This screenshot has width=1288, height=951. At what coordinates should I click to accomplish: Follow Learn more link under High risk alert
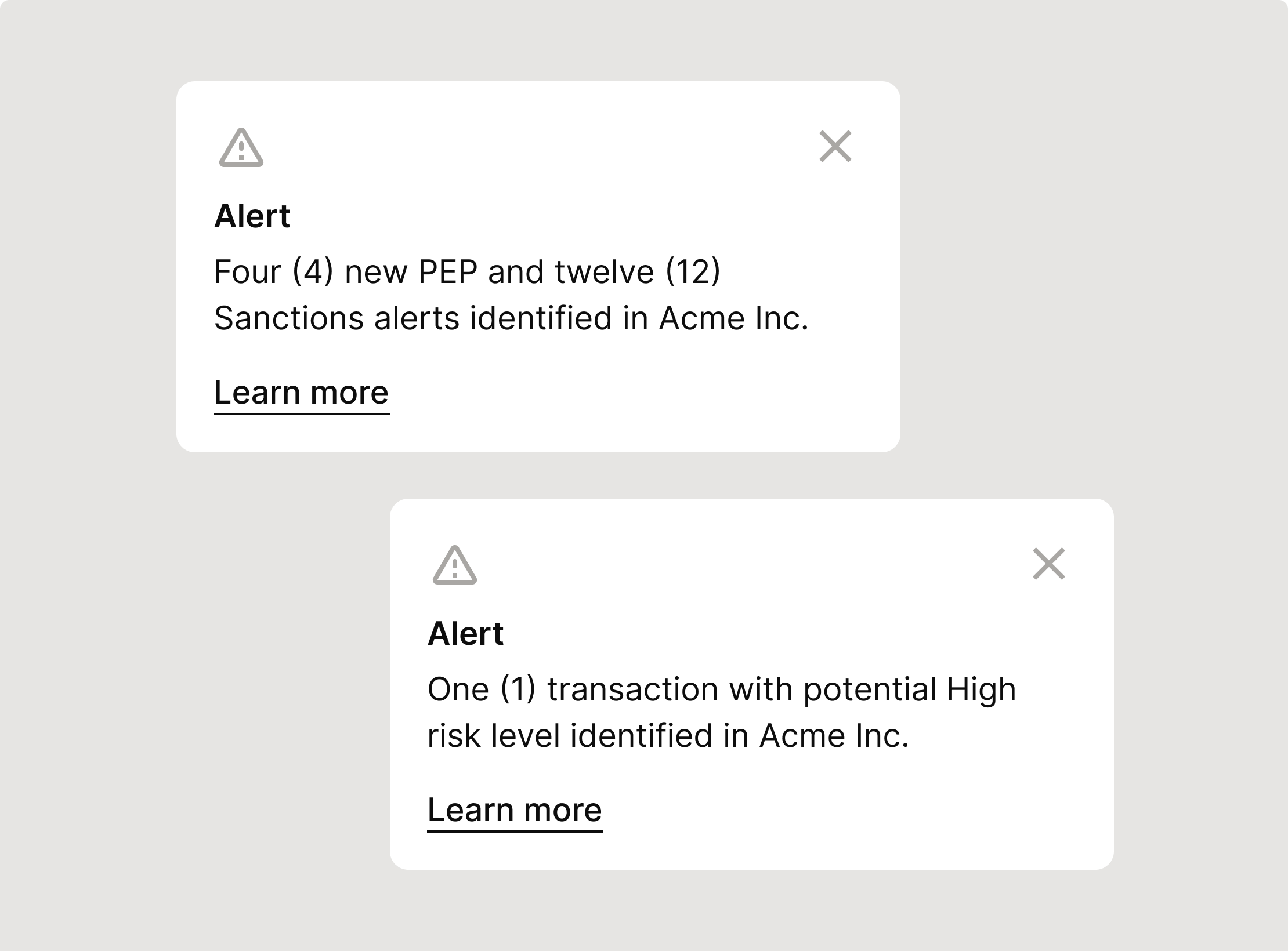[x=515, y=811]
